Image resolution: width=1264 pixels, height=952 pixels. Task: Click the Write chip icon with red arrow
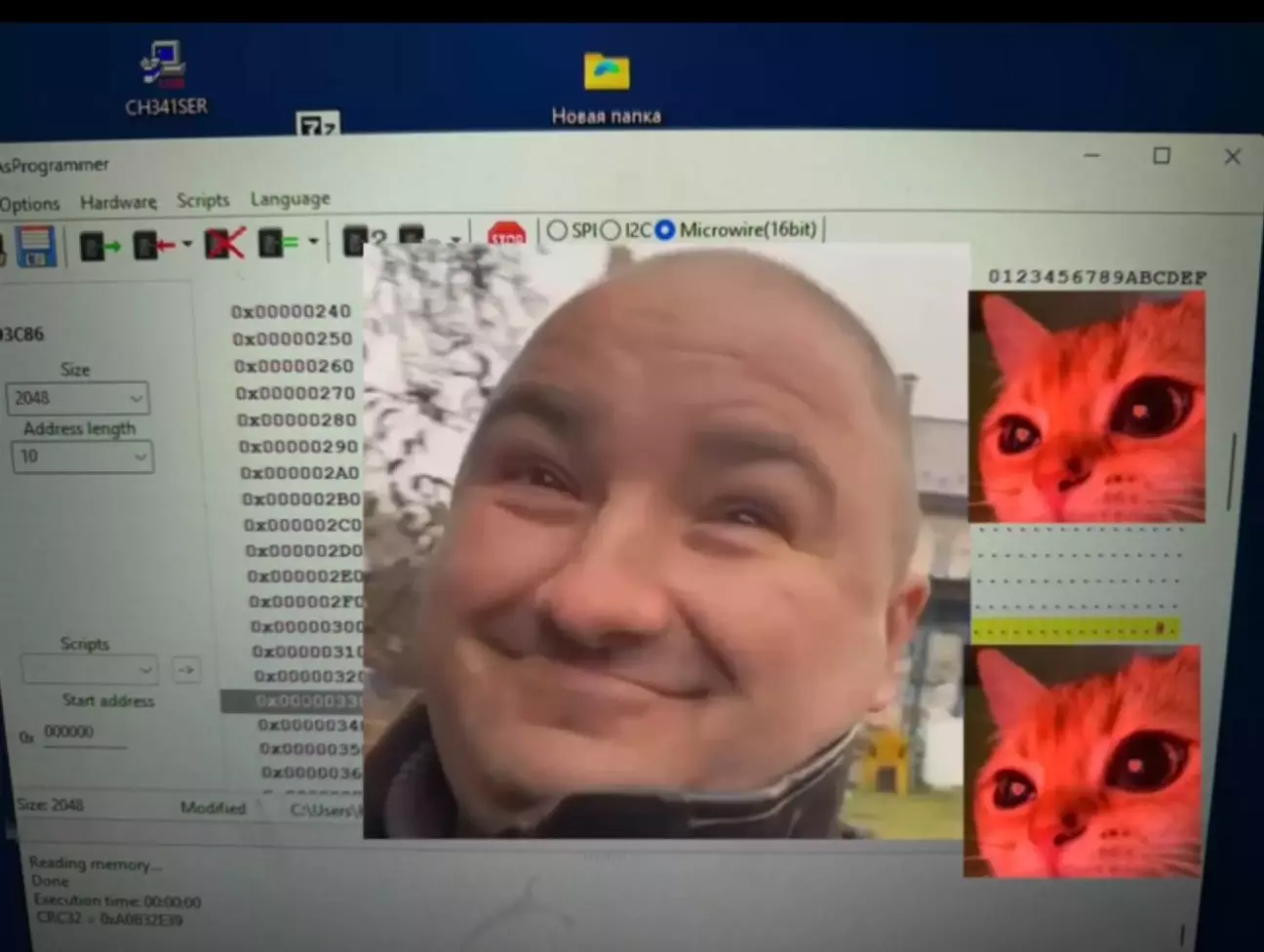coord(153,244)
